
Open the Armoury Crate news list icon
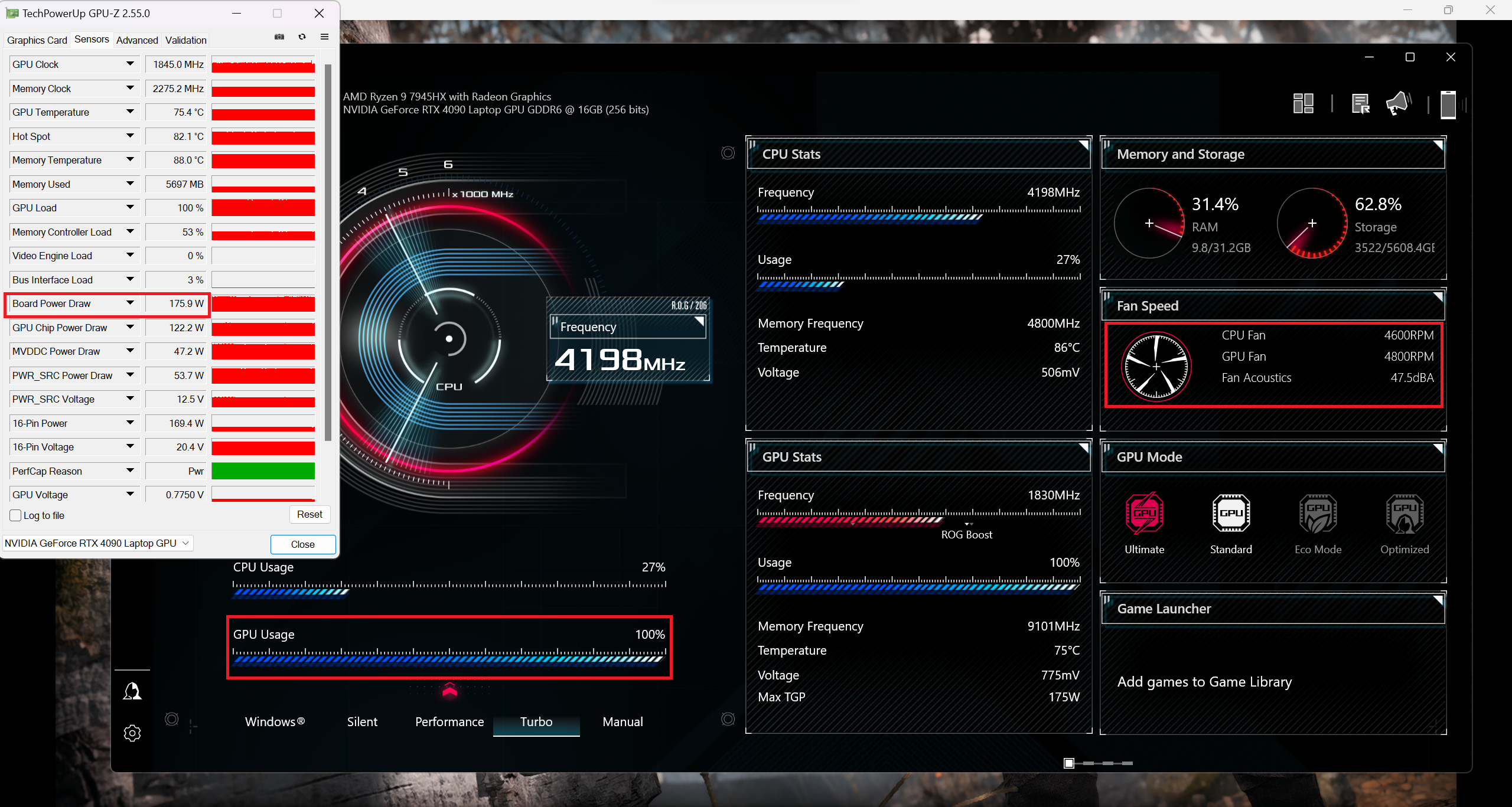[x=1361, y=103]
